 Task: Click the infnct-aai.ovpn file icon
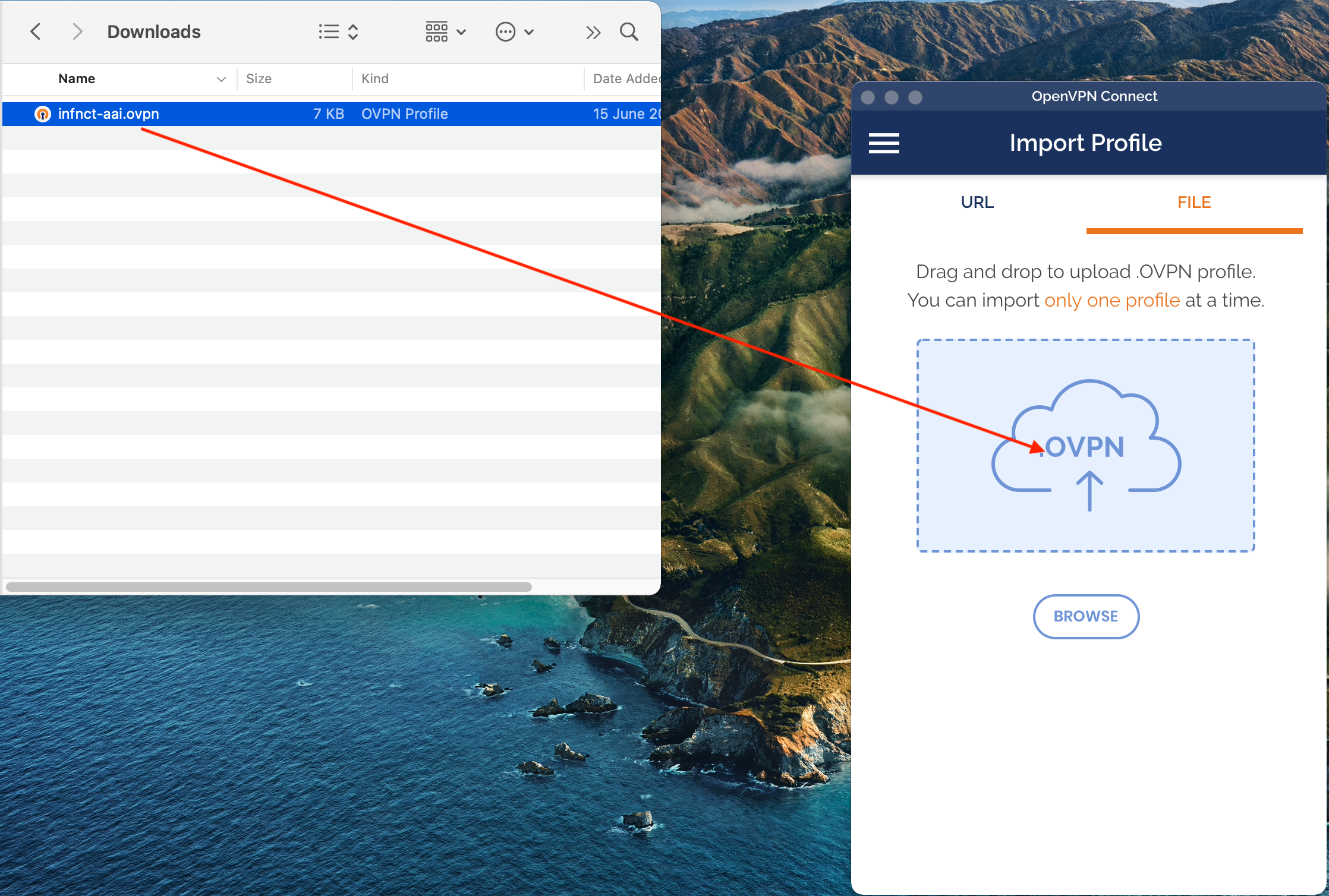[43, 113]
